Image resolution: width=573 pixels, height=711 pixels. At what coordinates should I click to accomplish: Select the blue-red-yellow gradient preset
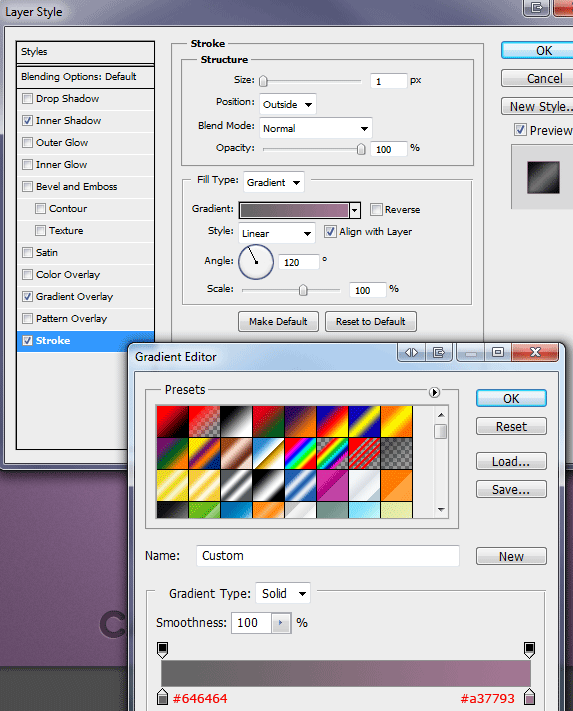(x=332, y=421)
